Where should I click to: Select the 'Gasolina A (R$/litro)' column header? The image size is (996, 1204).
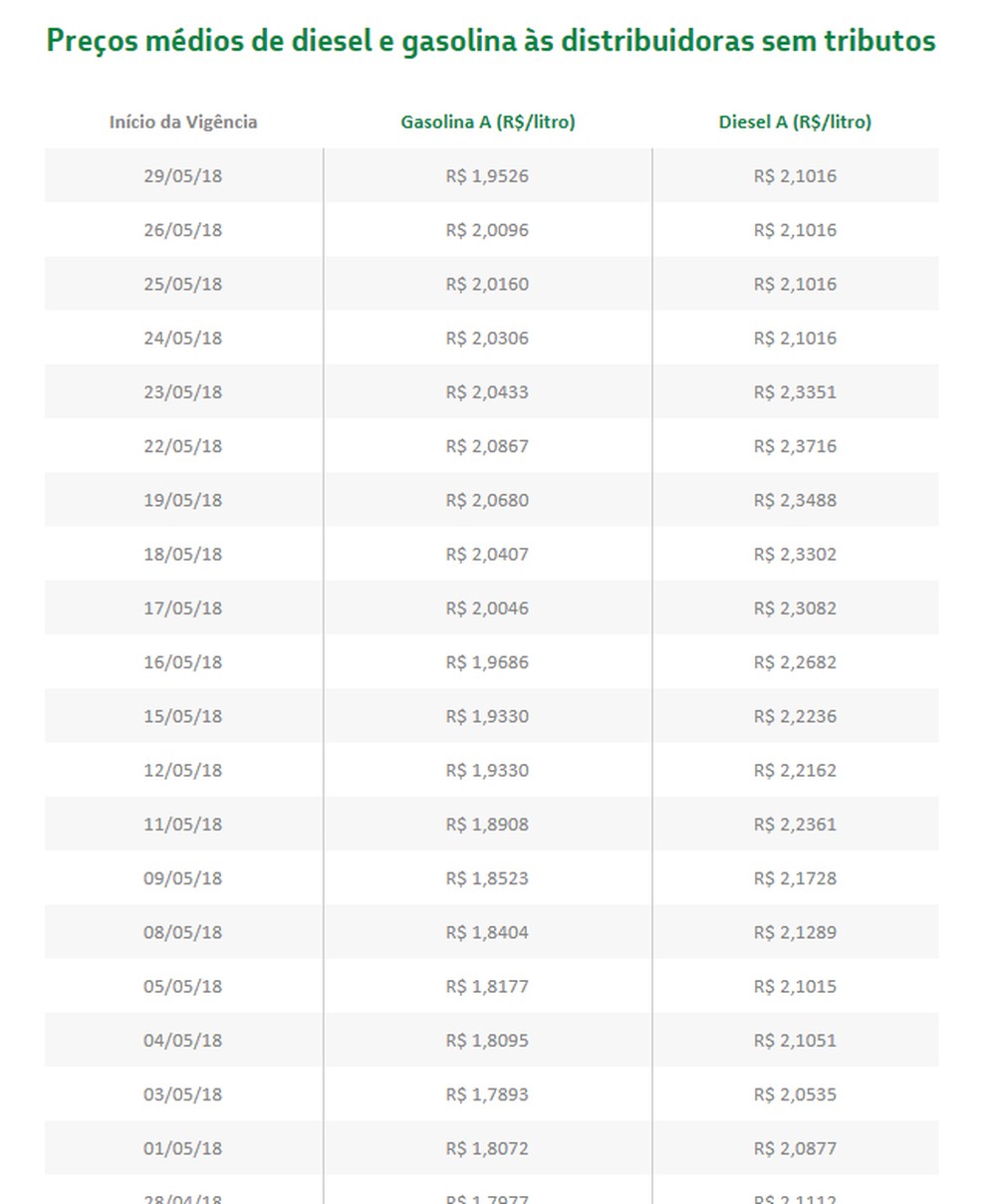(x=488, y=122)
